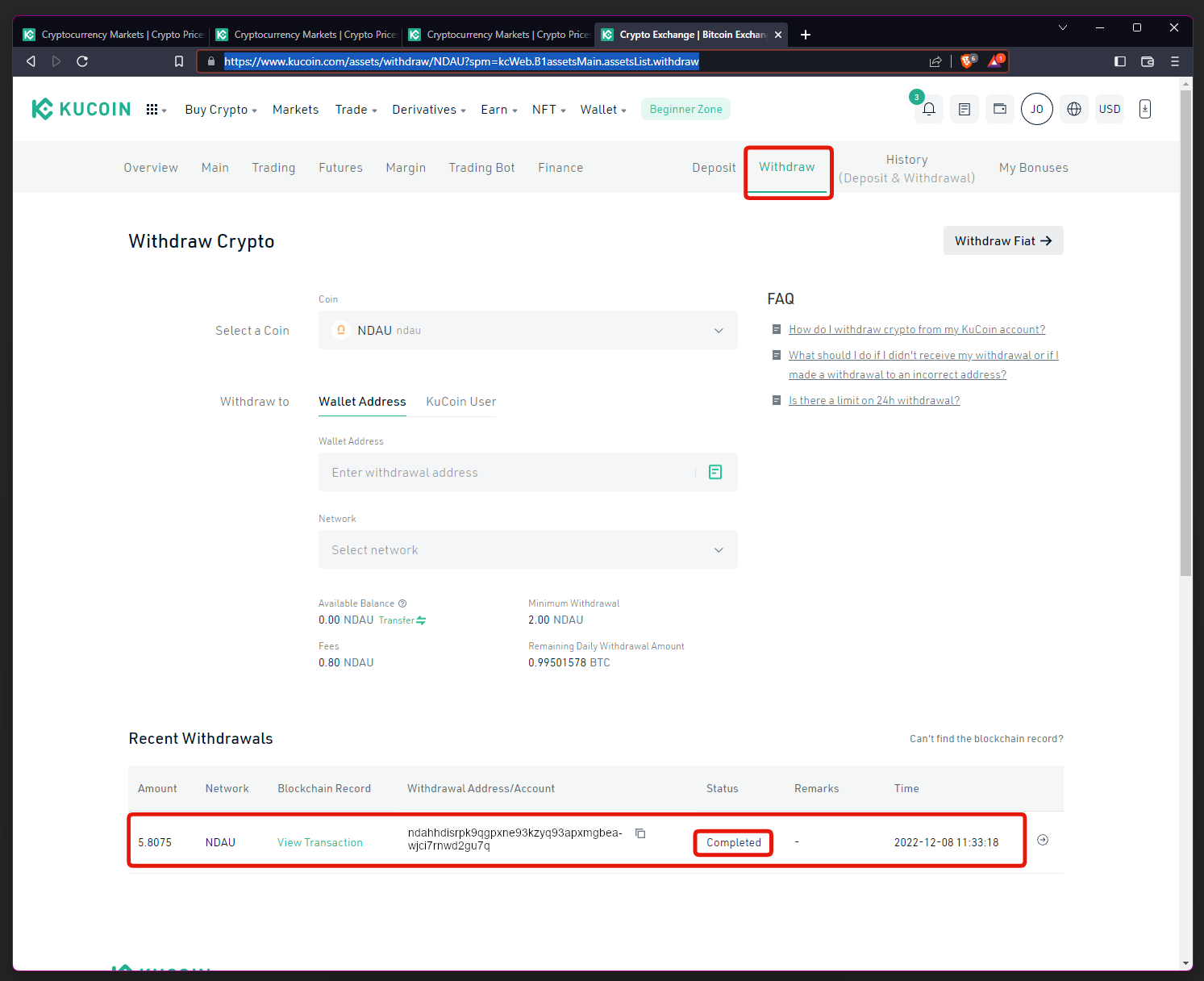Expand the Buy Crypto menu
The image size is (1204, 981).
click(x=221, y=110)
